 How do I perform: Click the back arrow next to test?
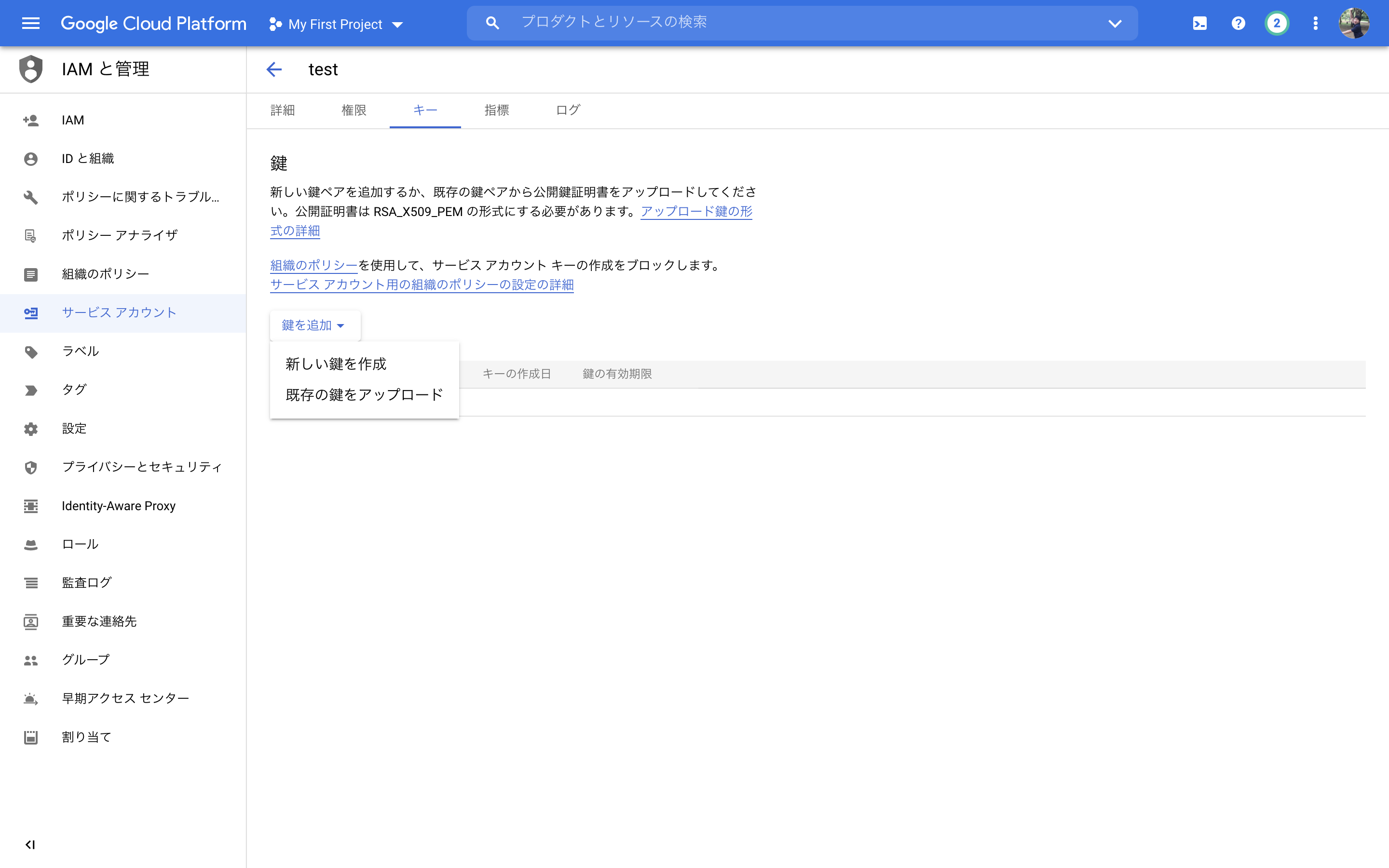tap(275, 69)
